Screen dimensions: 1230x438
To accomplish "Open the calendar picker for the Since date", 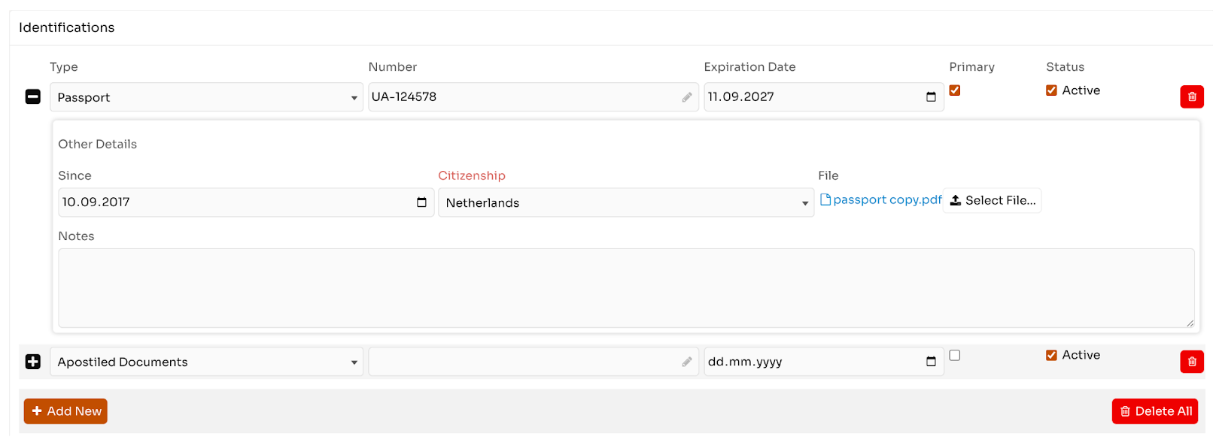I will pos(421,202).
